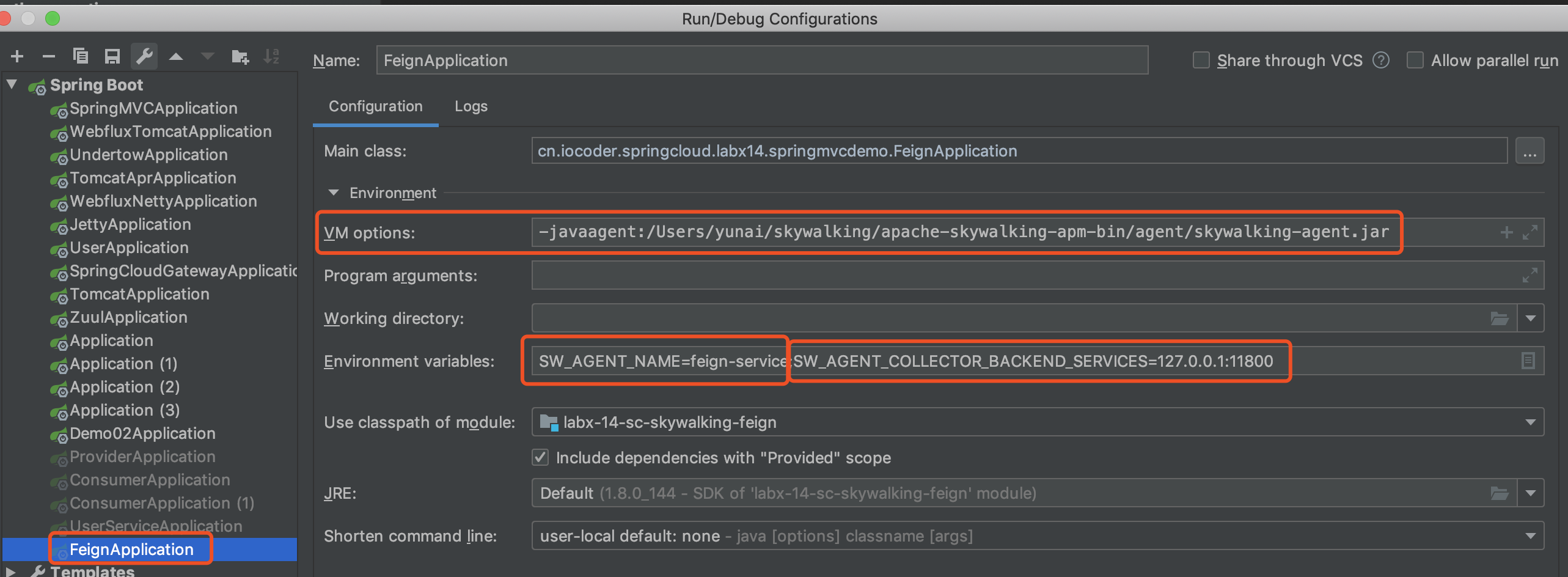Select UndertowApplication configuration
Viewport: 1568px width, 577px height.
click(x=148, y=155)
